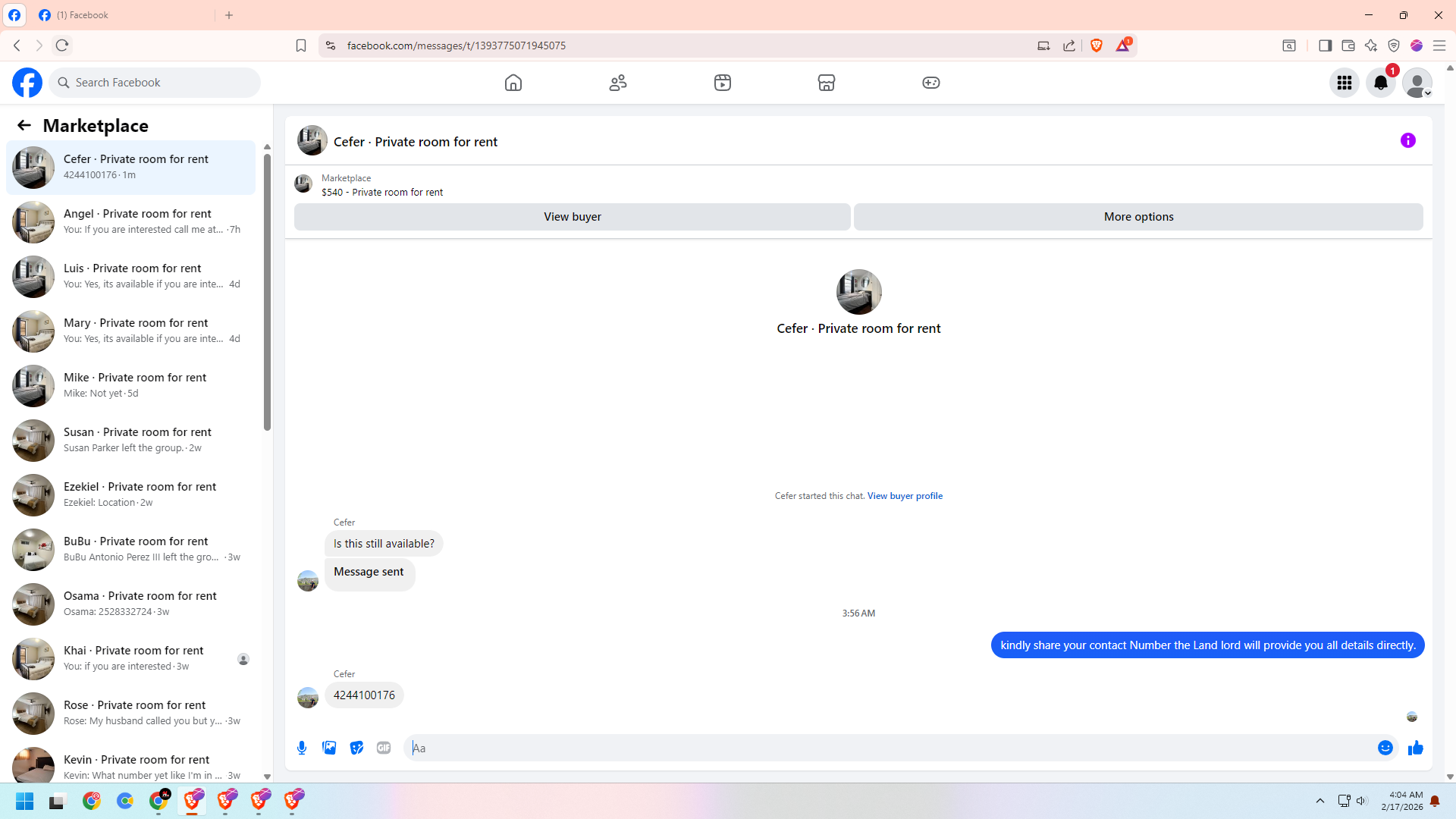1456x819 pixels.
Task: Open the taskbar clock and date
Action: [1402, 801]
